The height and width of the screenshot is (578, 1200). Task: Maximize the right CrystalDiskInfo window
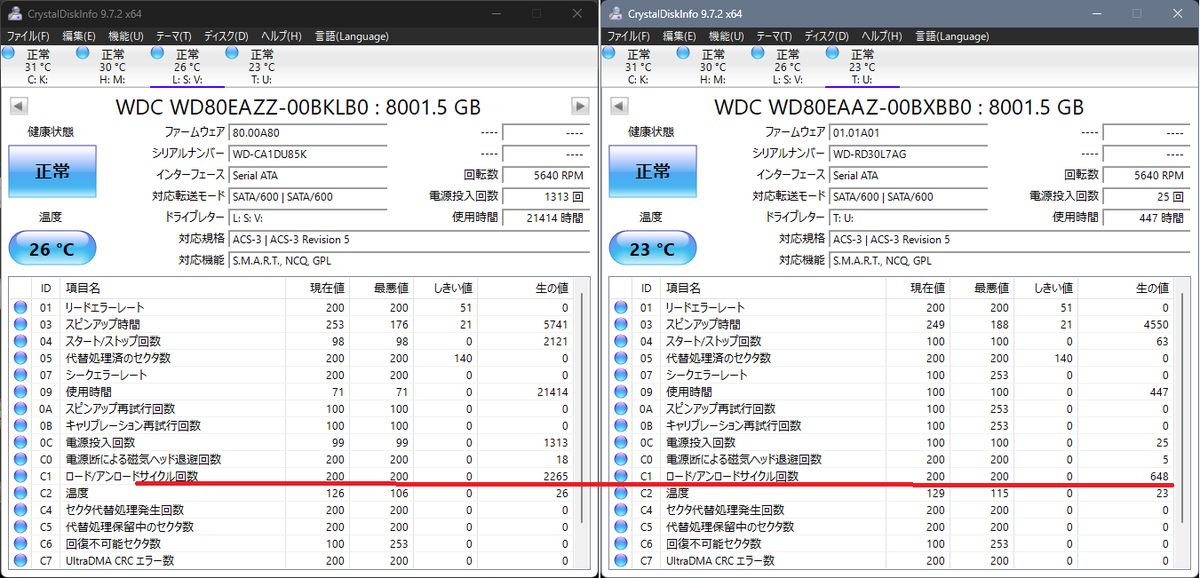tap(1136, 13)
